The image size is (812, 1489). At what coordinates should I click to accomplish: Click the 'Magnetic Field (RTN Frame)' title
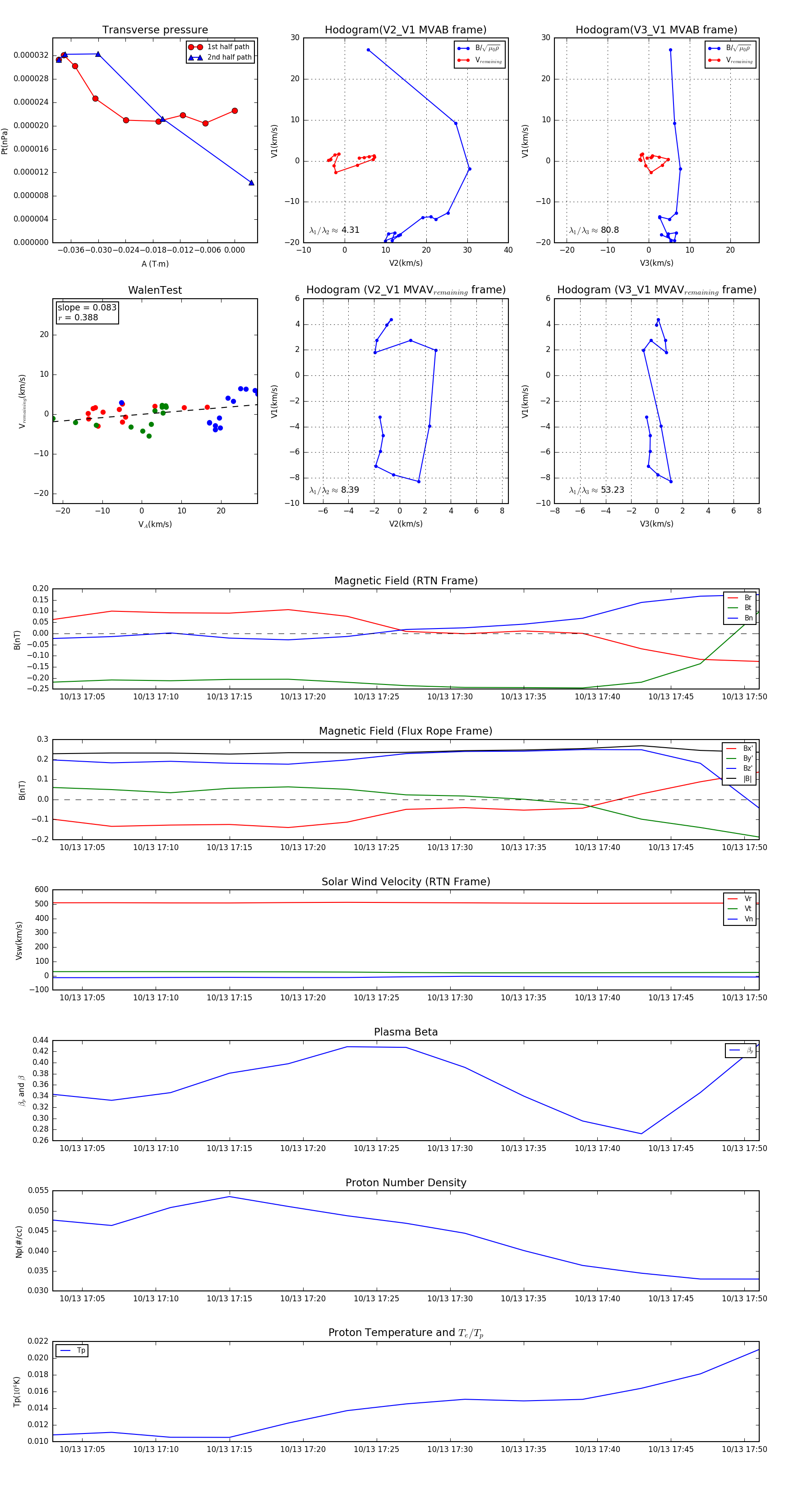[406, 581]
